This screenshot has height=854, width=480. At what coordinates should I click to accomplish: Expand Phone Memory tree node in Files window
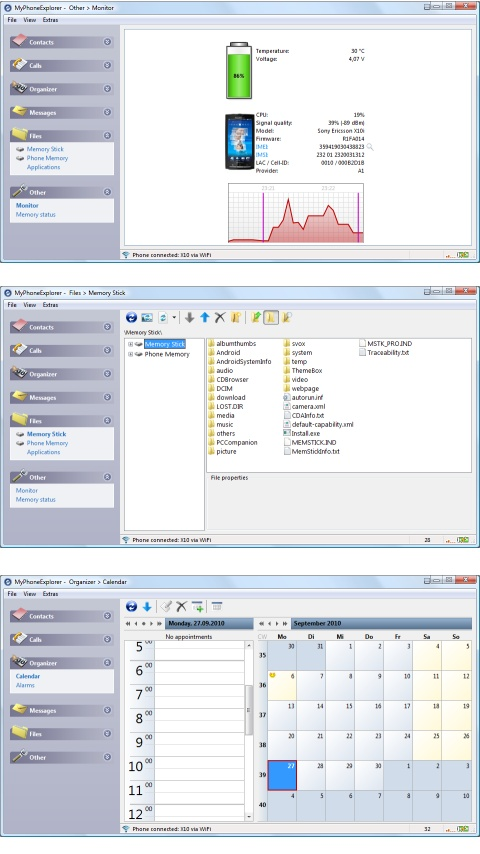point(130,354)
